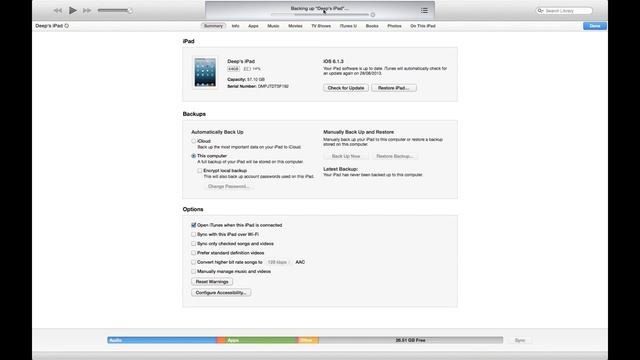Click the Change Password button
Screen dimensions: 640x360
click(x=229, y=187)
